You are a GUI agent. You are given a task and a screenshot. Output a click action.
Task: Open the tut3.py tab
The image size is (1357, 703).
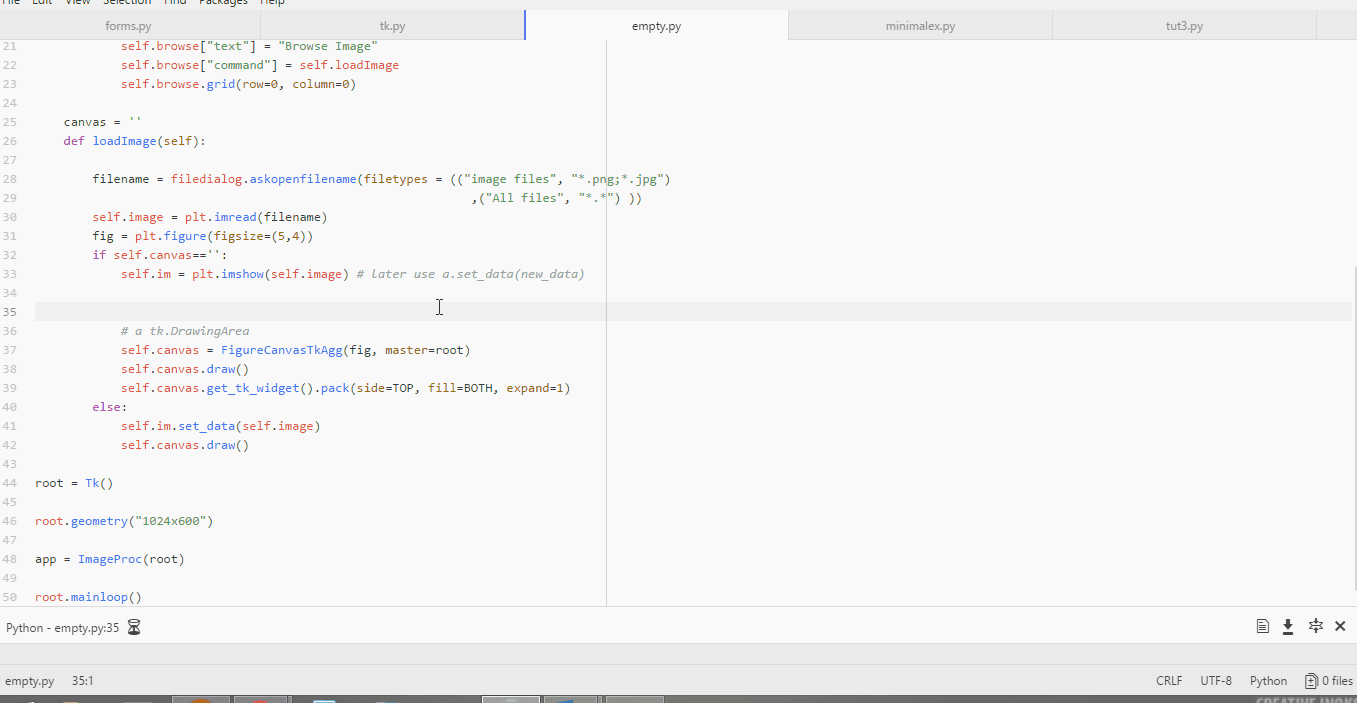[1184, 26]
